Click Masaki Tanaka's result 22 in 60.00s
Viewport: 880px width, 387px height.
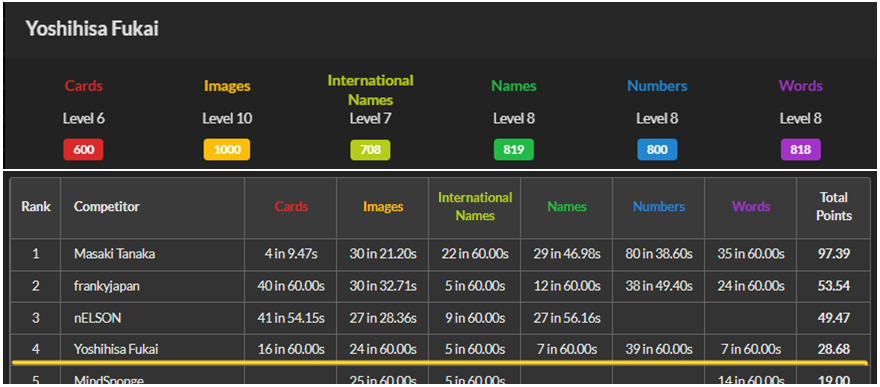[x=475, y=254]
